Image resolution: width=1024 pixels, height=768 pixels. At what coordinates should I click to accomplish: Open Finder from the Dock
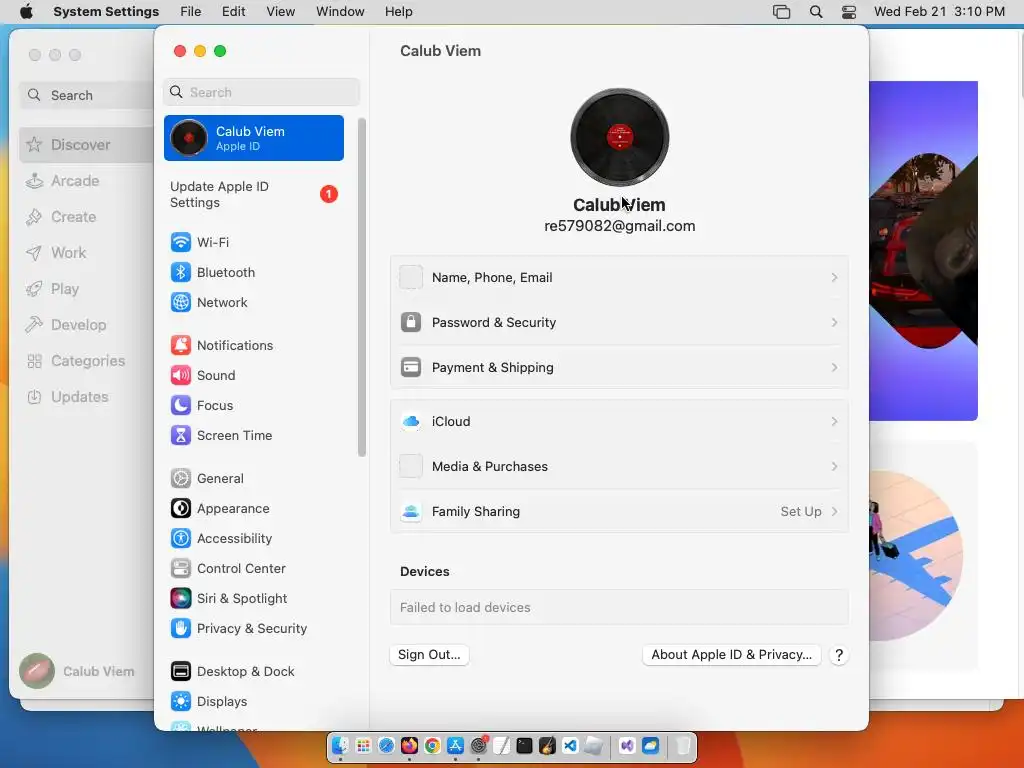(340, 746)
